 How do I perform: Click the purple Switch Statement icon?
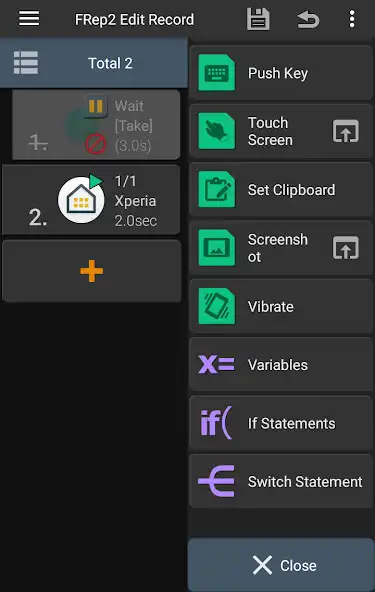(216, 481)
